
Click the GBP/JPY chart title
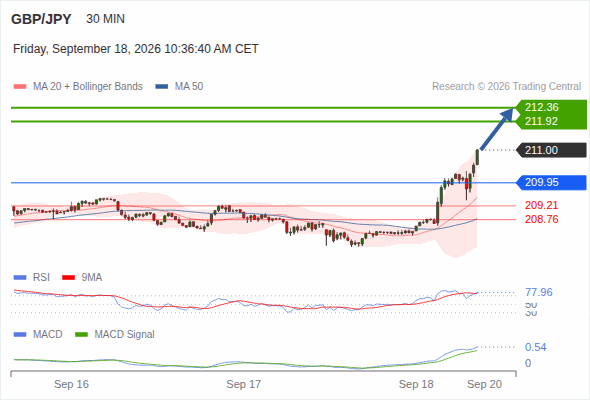click(x=41, y=19)
